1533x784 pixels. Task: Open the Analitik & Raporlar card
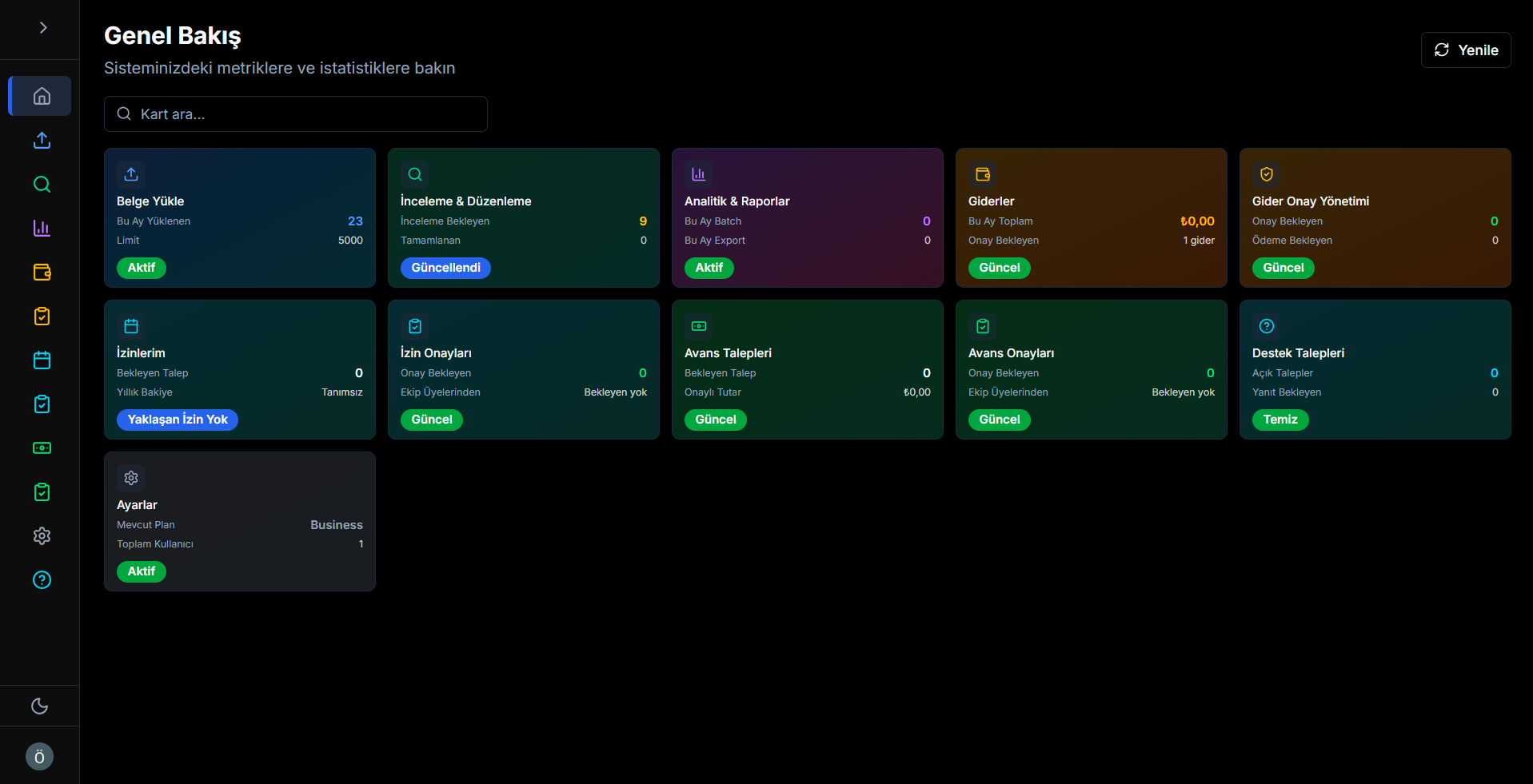pos(808,217)
